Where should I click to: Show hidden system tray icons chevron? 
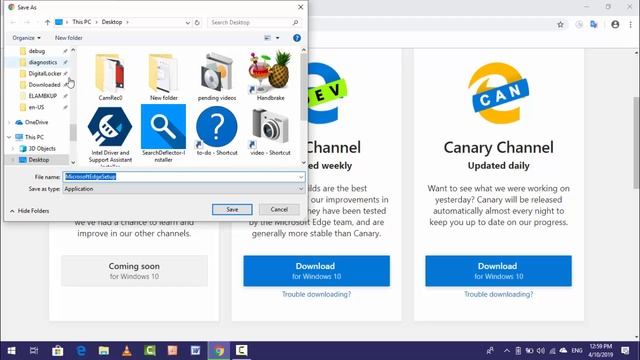click(507, 351)
